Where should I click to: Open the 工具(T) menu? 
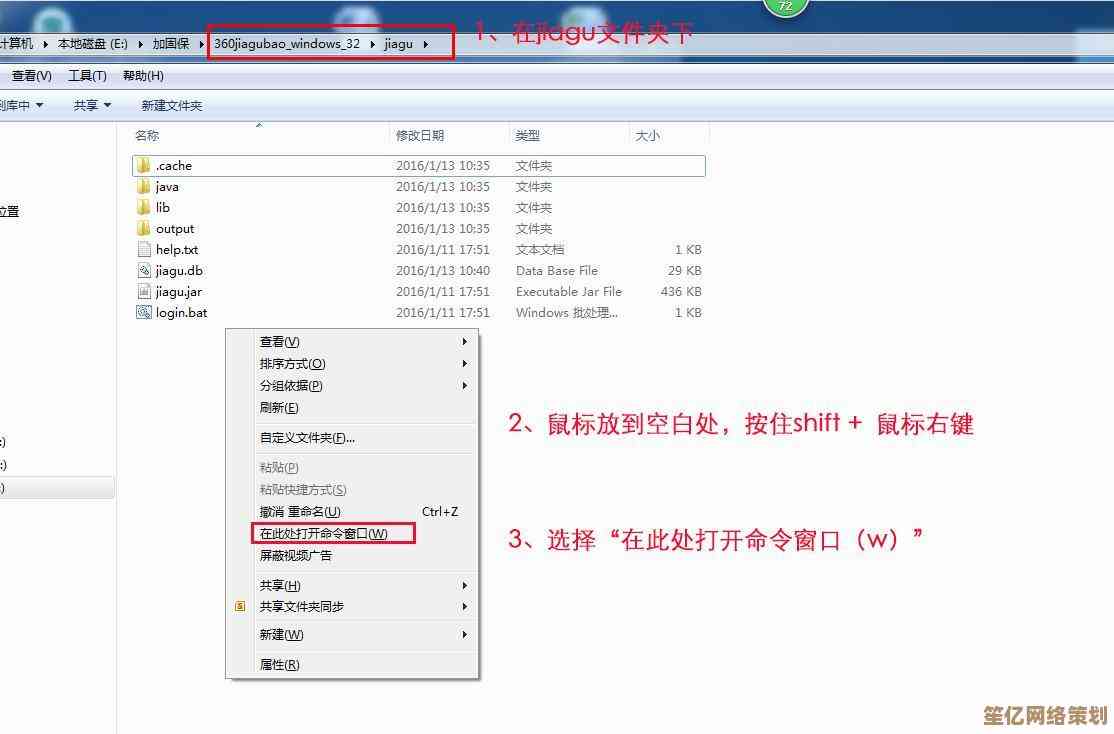(x=87, y=76)
